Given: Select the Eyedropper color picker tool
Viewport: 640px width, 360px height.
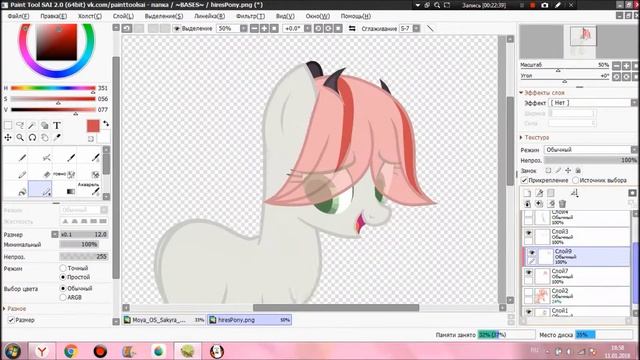Looking at the screenshot, I should pyautogui.click(x=57, y=138).
